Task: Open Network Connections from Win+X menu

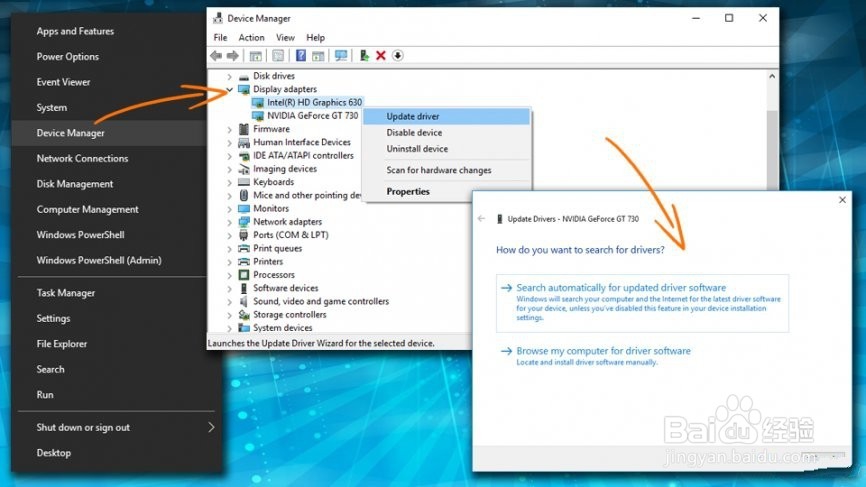Action: [x=109, y=158]
